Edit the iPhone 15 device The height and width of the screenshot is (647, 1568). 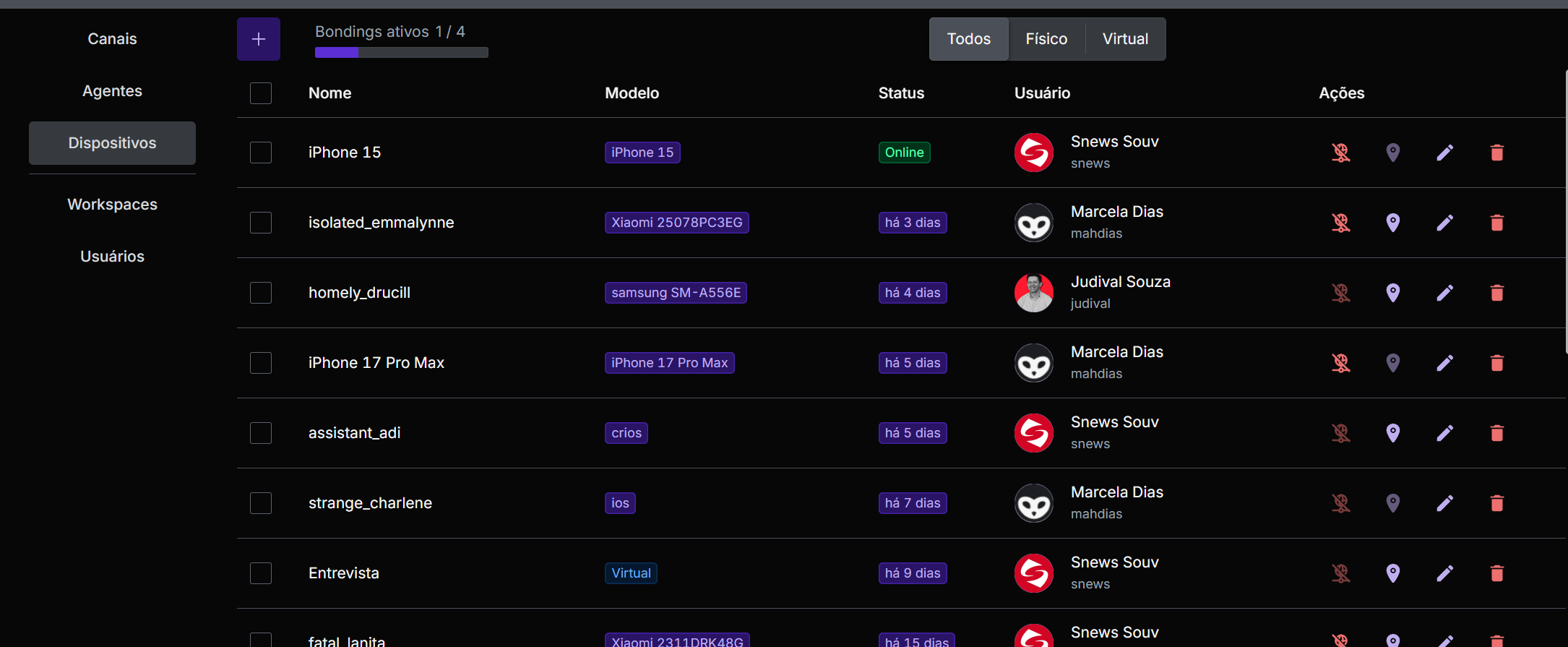coord(1445,153)
